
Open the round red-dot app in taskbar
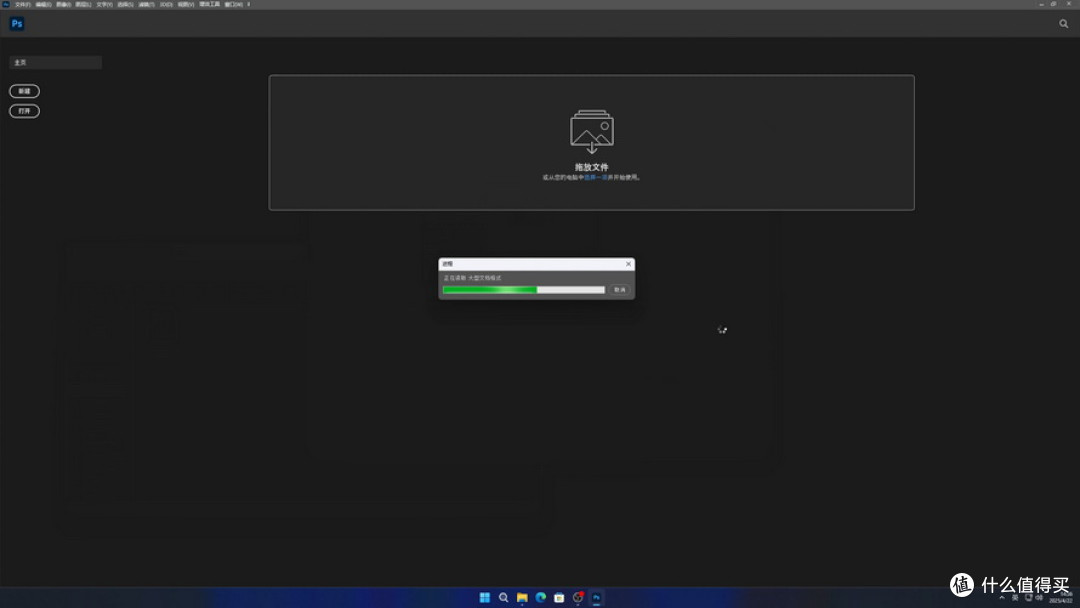click(578, 598)
